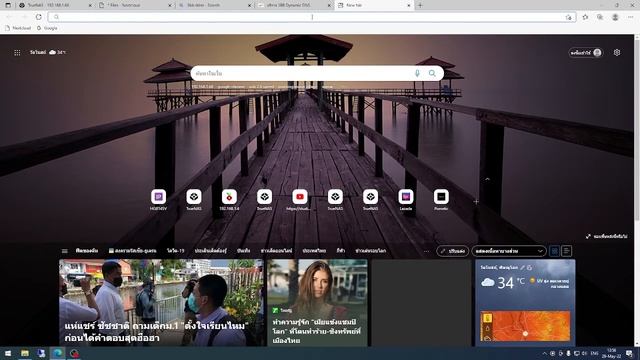Select the โควิด-19 feed tab

[x=176, y=251]
